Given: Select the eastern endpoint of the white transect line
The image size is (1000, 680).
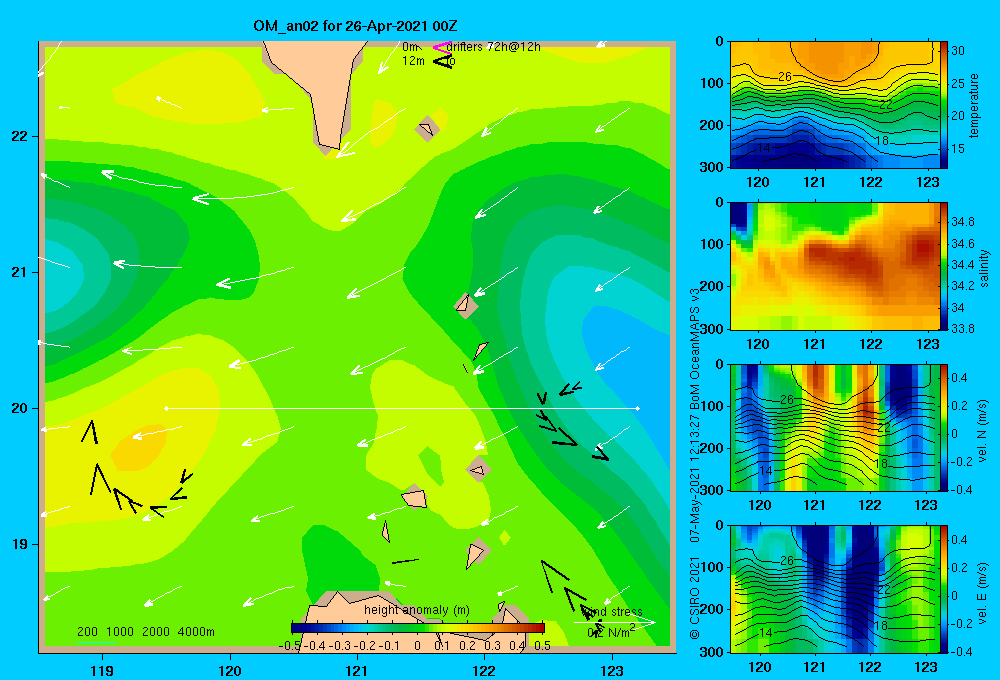Looking at the screenshot, I should pyautogui.click(x=638, y=408).
